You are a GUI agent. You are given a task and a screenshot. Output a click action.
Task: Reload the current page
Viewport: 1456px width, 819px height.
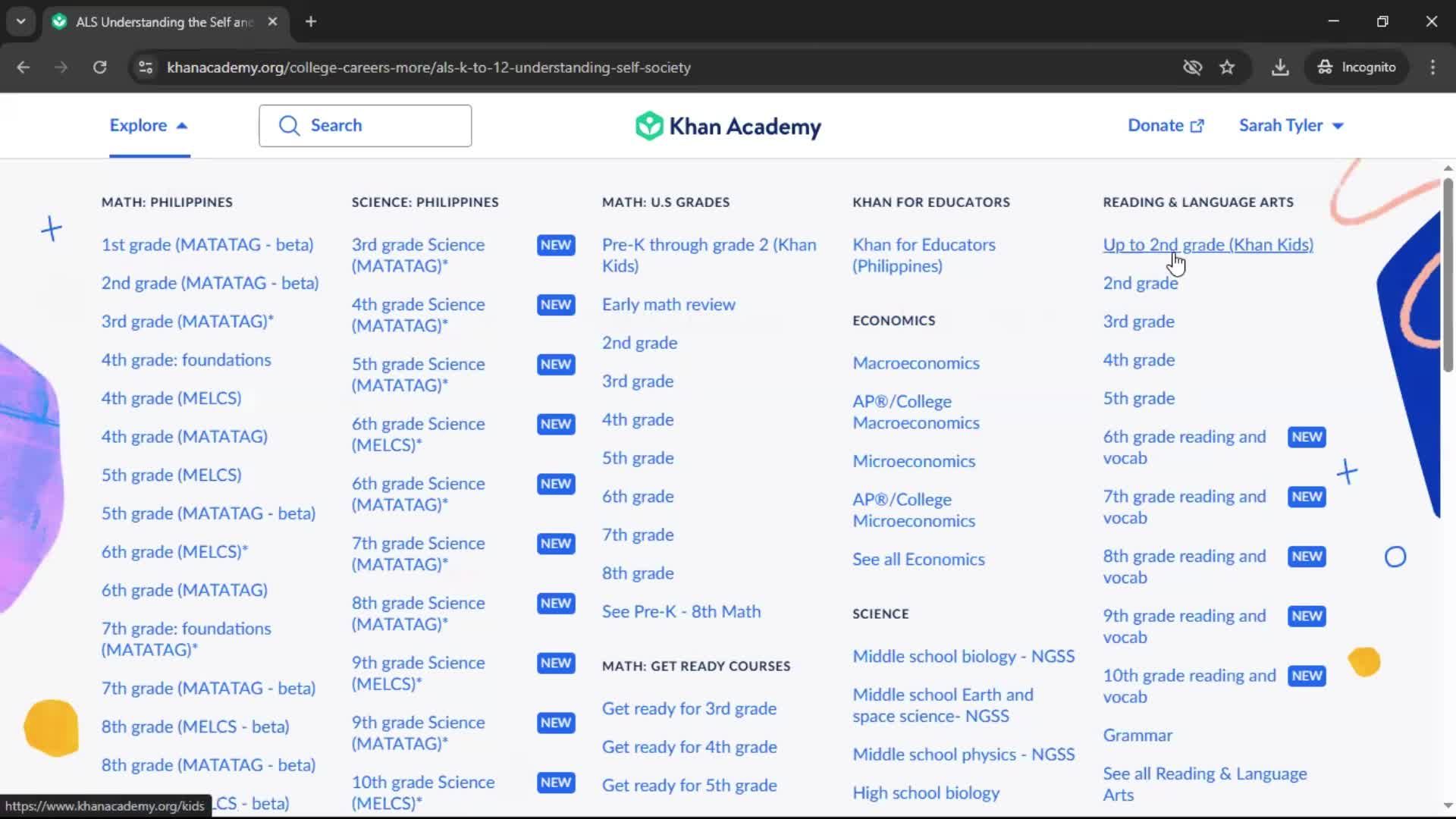(99, 67)
